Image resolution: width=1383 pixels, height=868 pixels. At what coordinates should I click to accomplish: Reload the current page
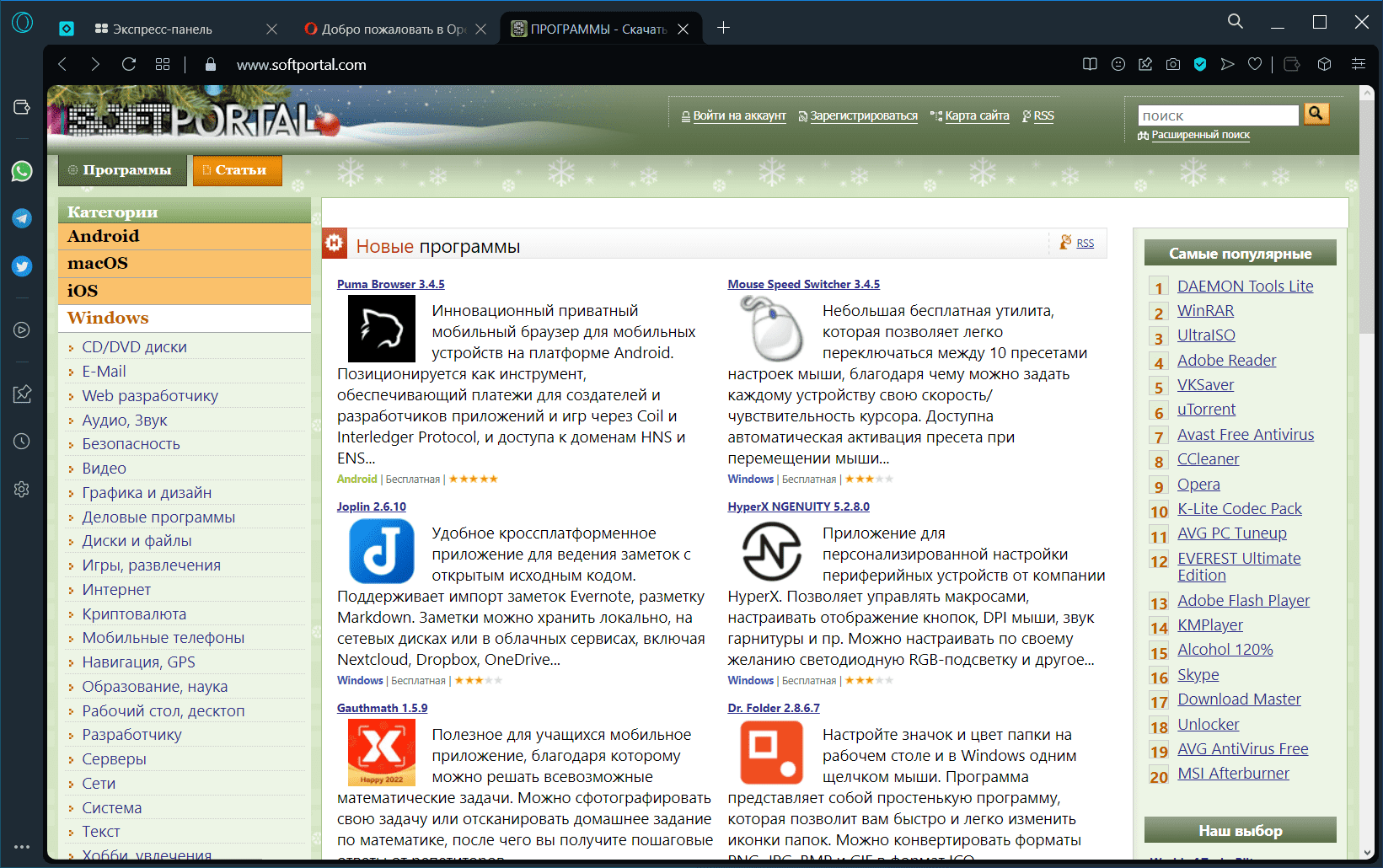tap(129, 64)
